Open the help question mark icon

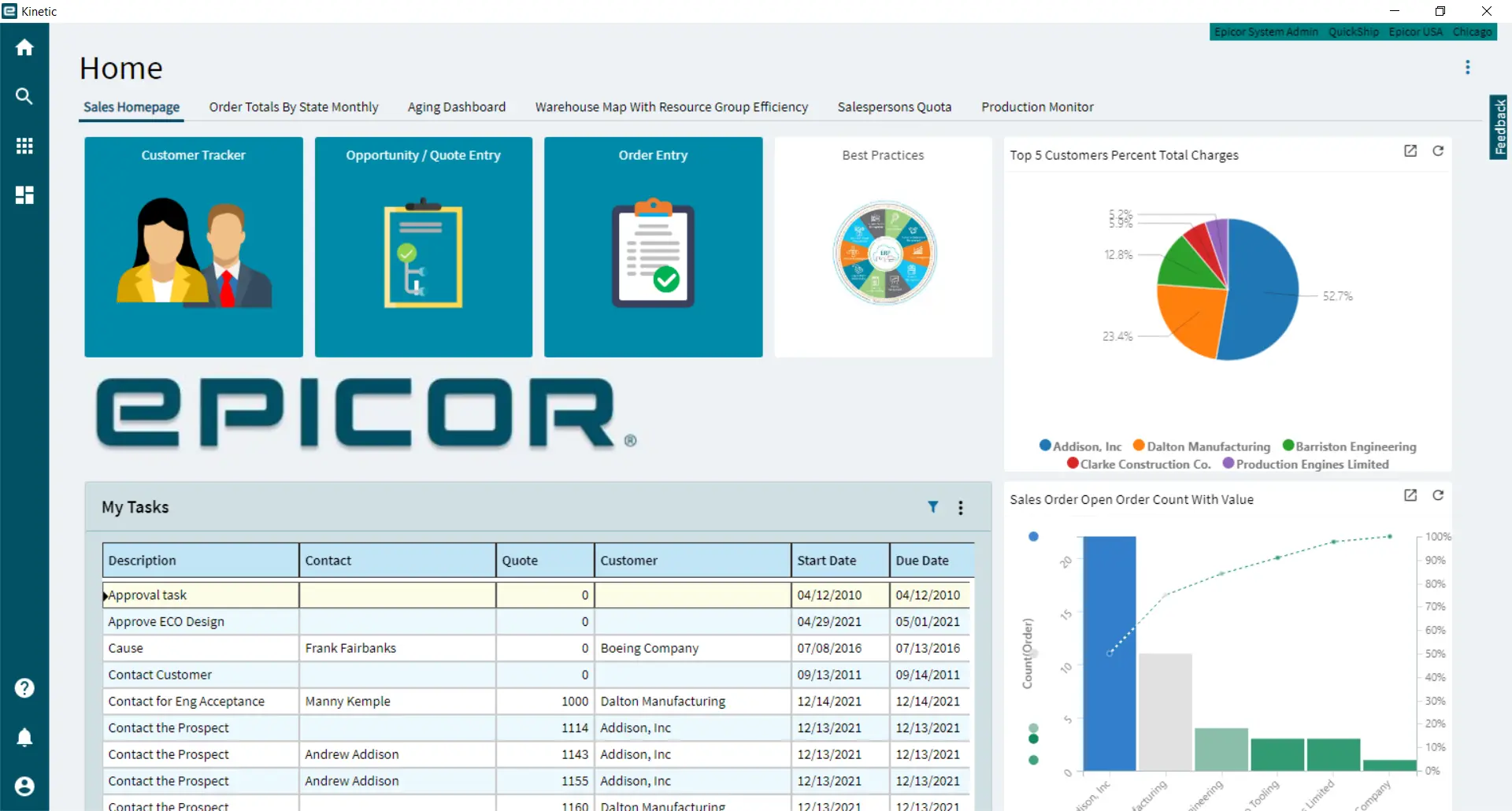pyautogui.click(x=24, y=688)
